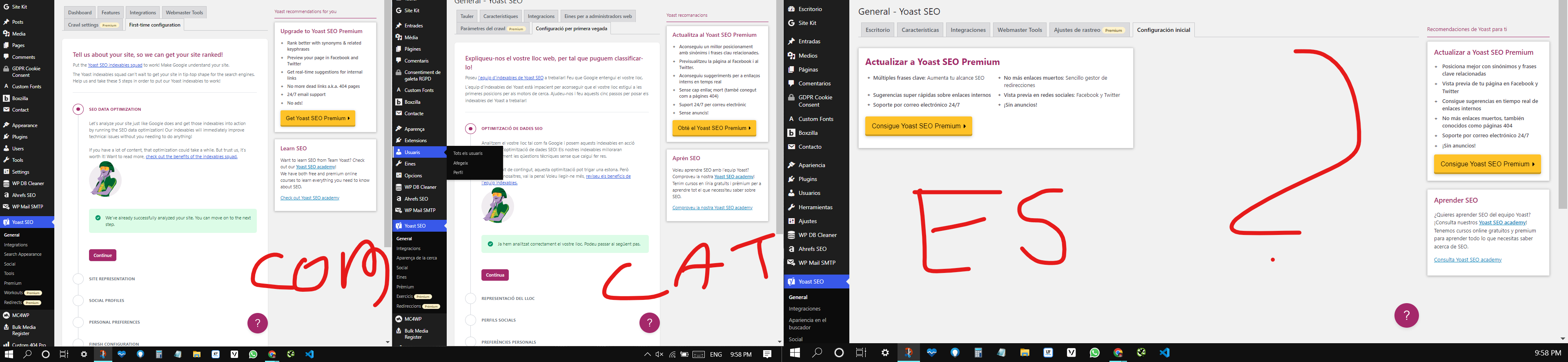Open Posts in the English sidebar
The width and height of the screenshot is (1568, 362).
(x=18, y=22)
